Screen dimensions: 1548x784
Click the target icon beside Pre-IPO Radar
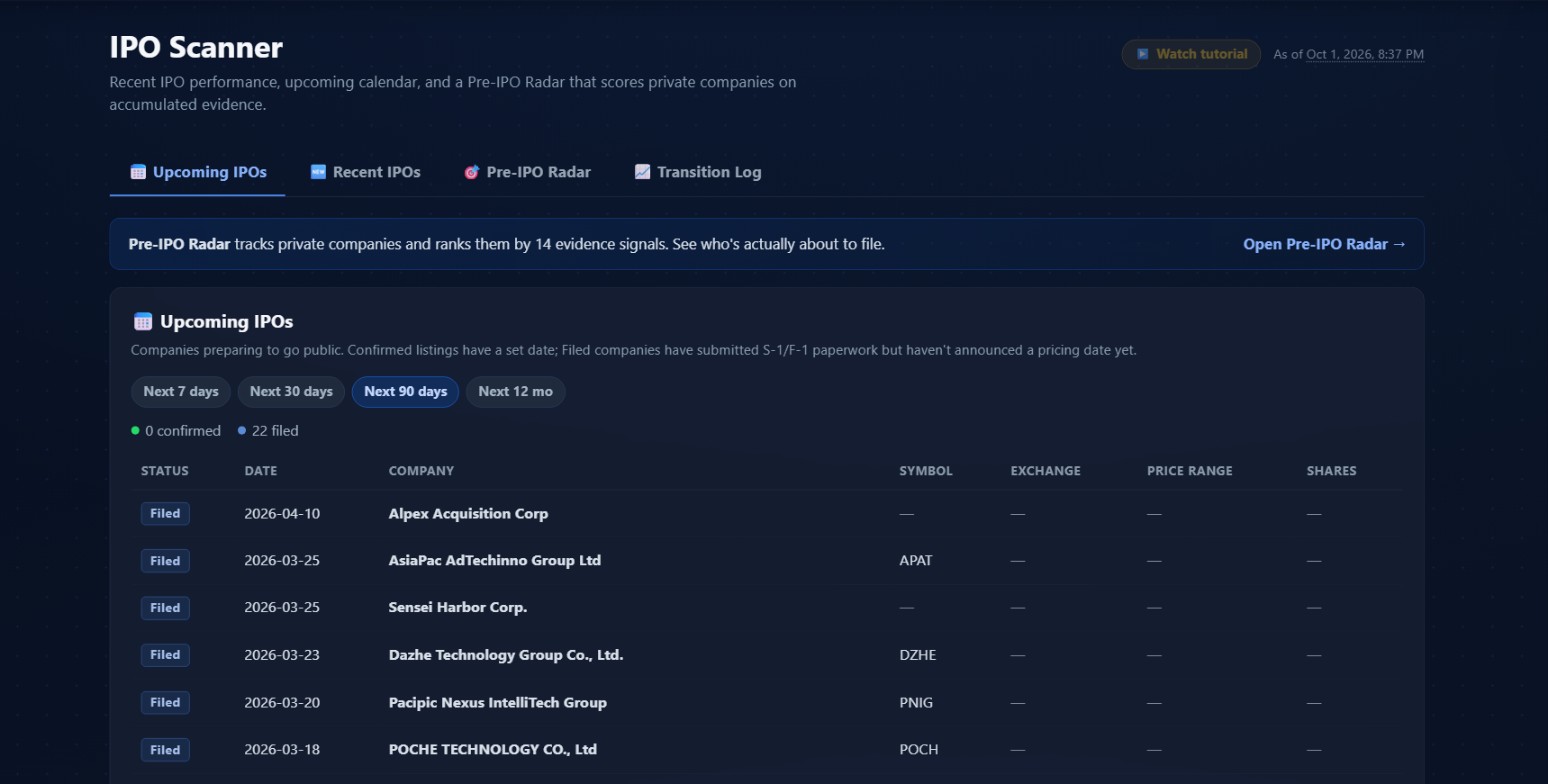pyautogui.click(x=472, y=172)
